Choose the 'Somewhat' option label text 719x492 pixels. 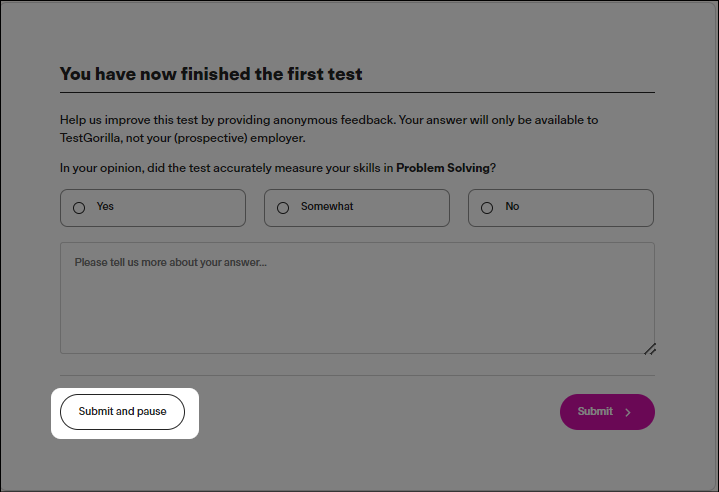[327, 206]
